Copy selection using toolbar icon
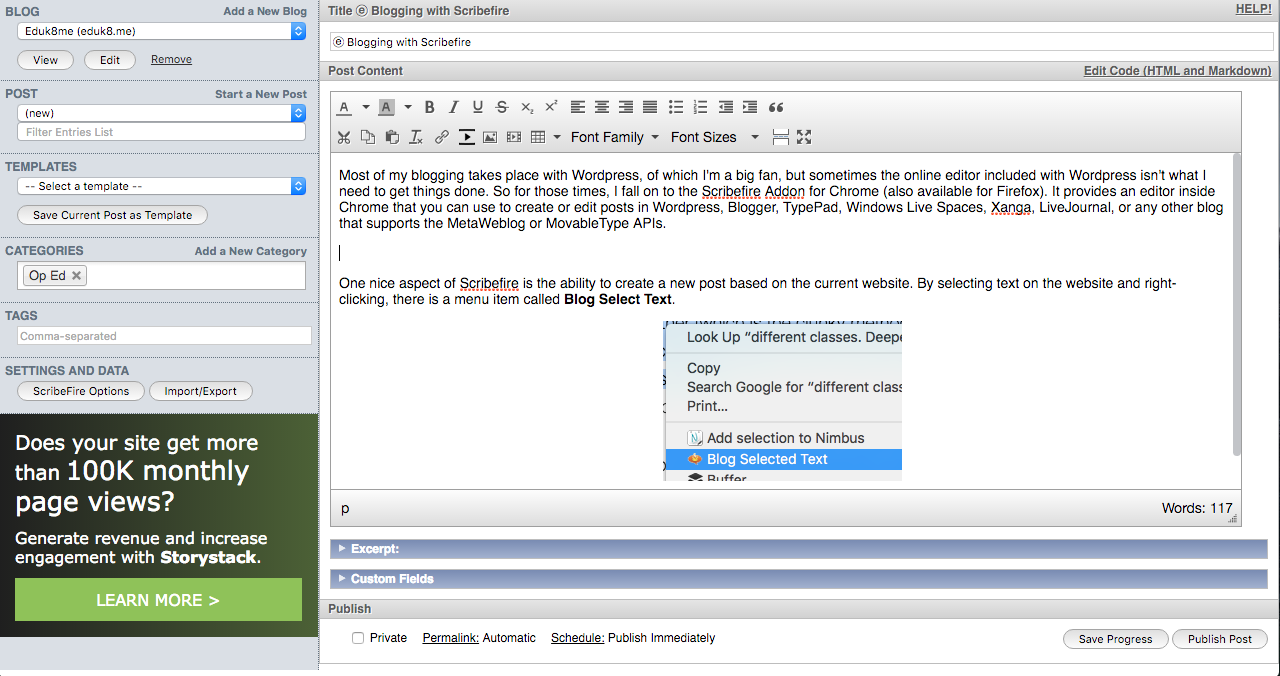This screenshot has width=1280, height=676. pyautogui.click(x=368, y=137)
